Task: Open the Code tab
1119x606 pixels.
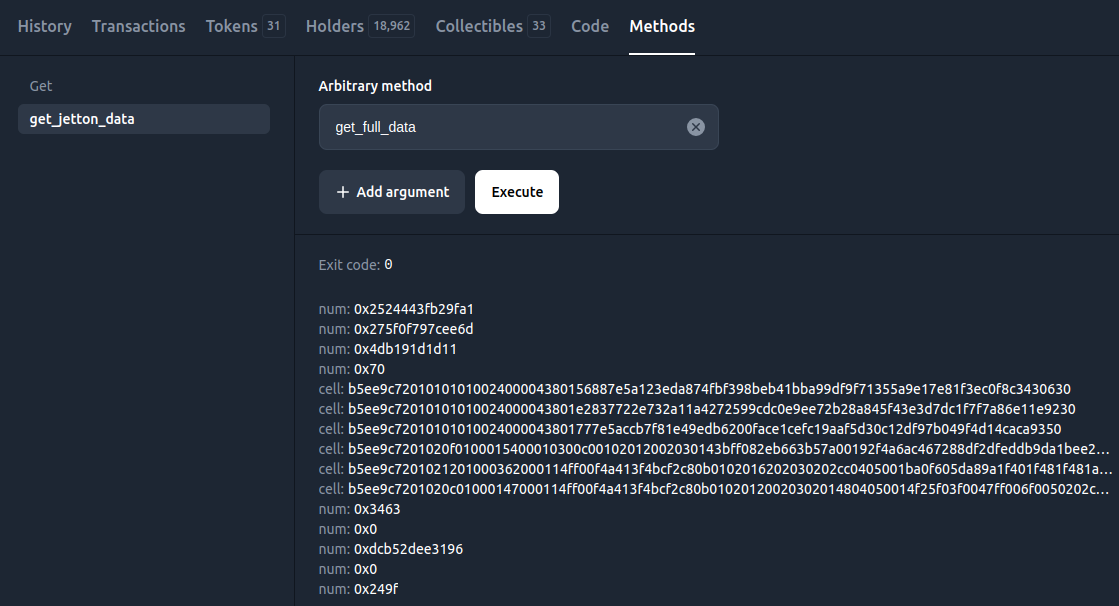Action: tap(590, 26)
